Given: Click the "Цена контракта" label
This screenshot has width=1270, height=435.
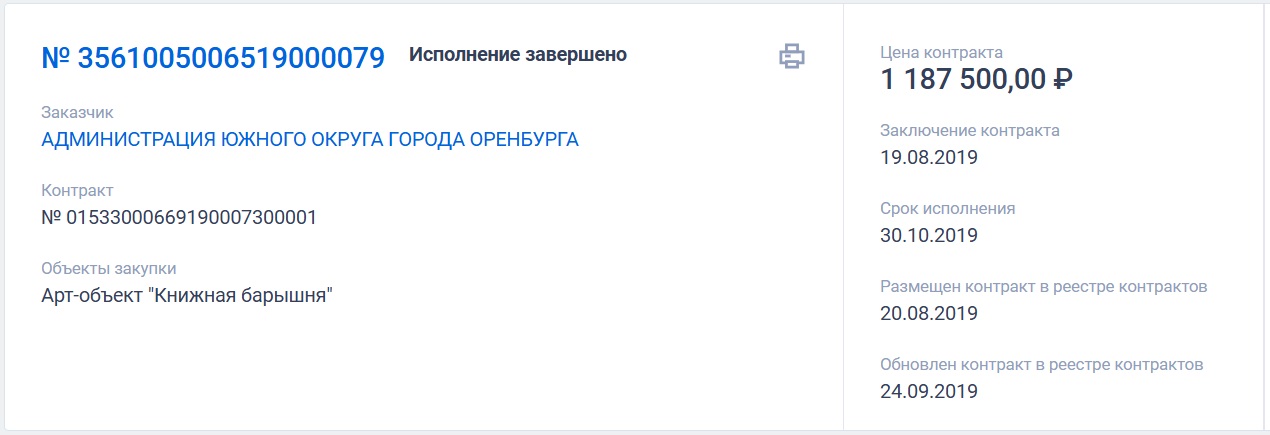Looking at the screenshot, I should [x=941, y=52].
